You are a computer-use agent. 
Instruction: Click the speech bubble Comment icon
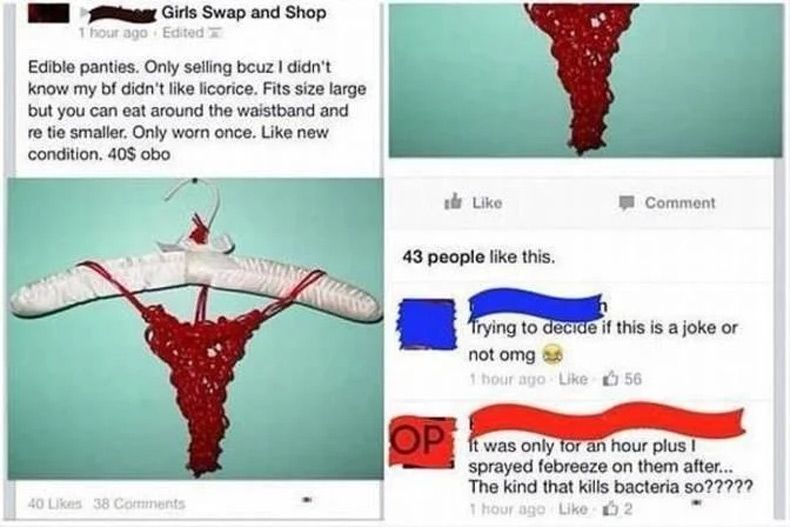pos(627,203)
